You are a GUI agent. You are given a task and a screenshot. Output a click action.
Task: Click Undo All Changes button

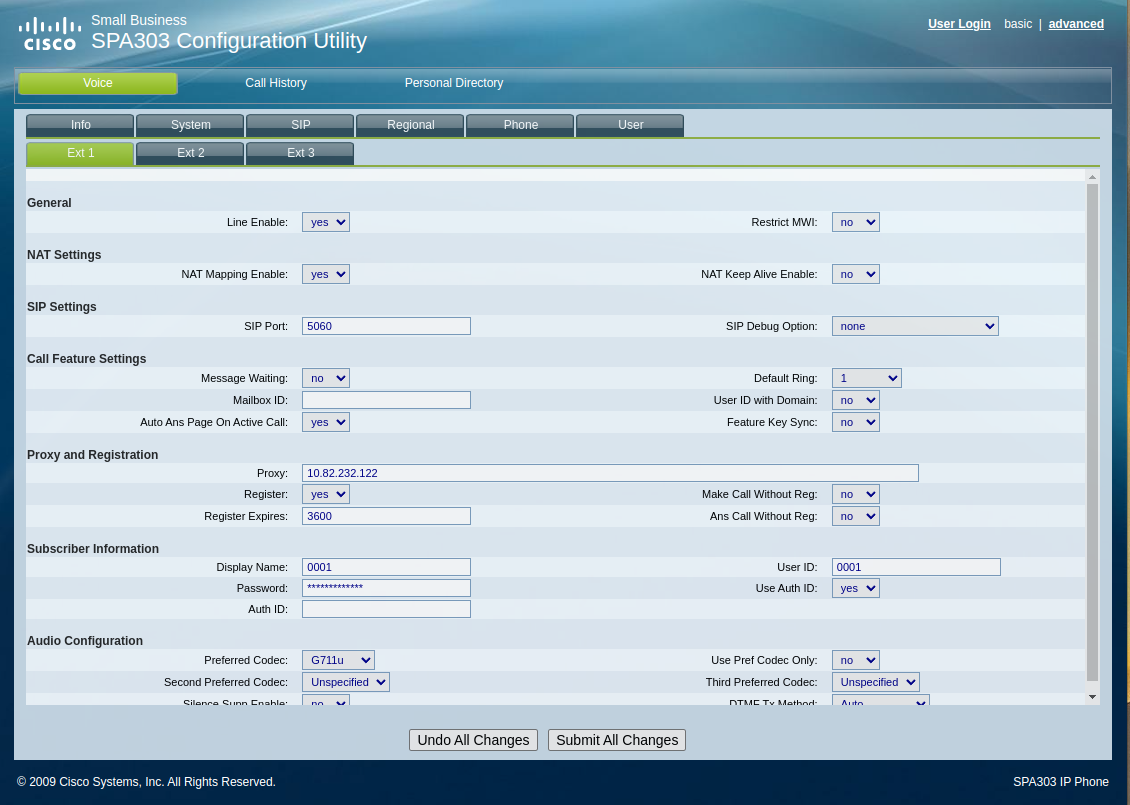coord(473,740)
